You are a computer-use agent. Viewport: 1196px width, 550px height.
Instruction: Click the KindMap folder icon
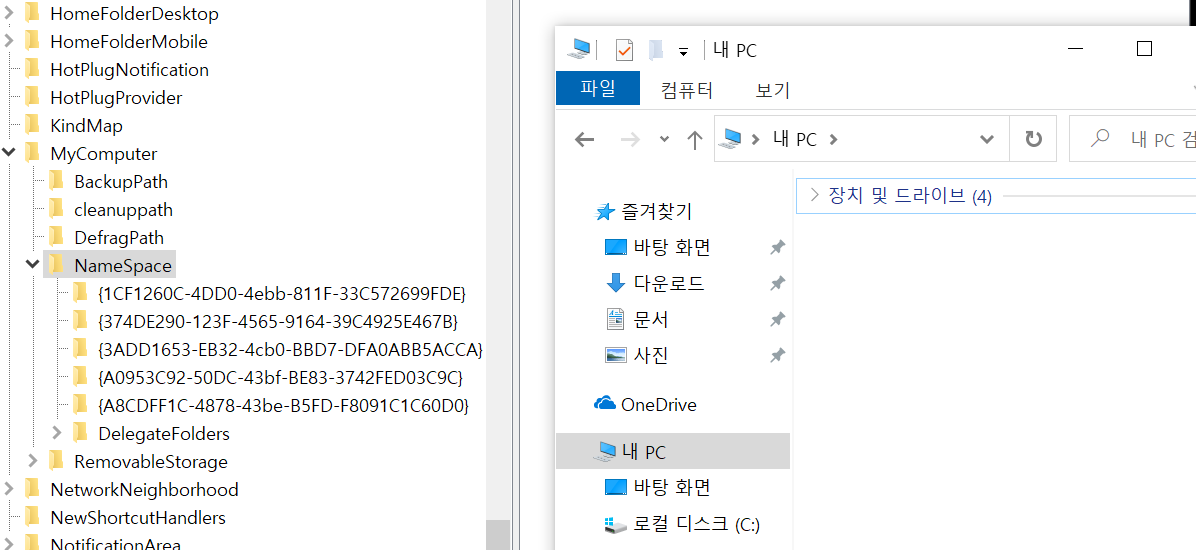(x=32, y=125)
